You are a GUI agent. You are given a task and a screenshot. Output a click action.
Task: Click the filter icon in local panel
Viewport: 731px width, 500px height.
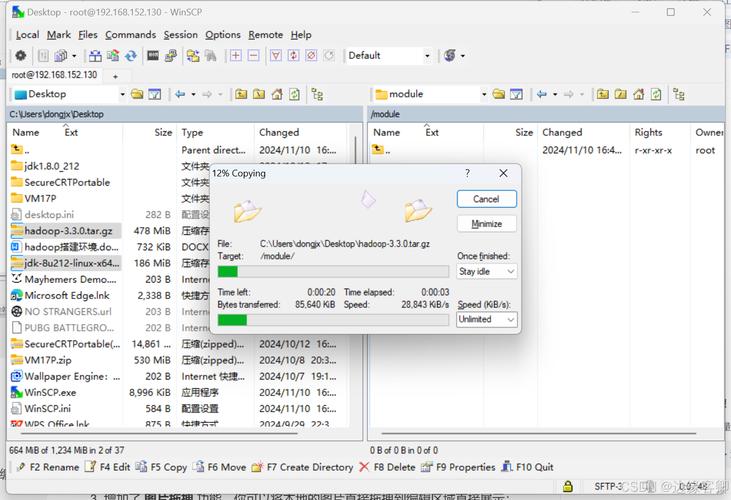click(x=154, y=94)
